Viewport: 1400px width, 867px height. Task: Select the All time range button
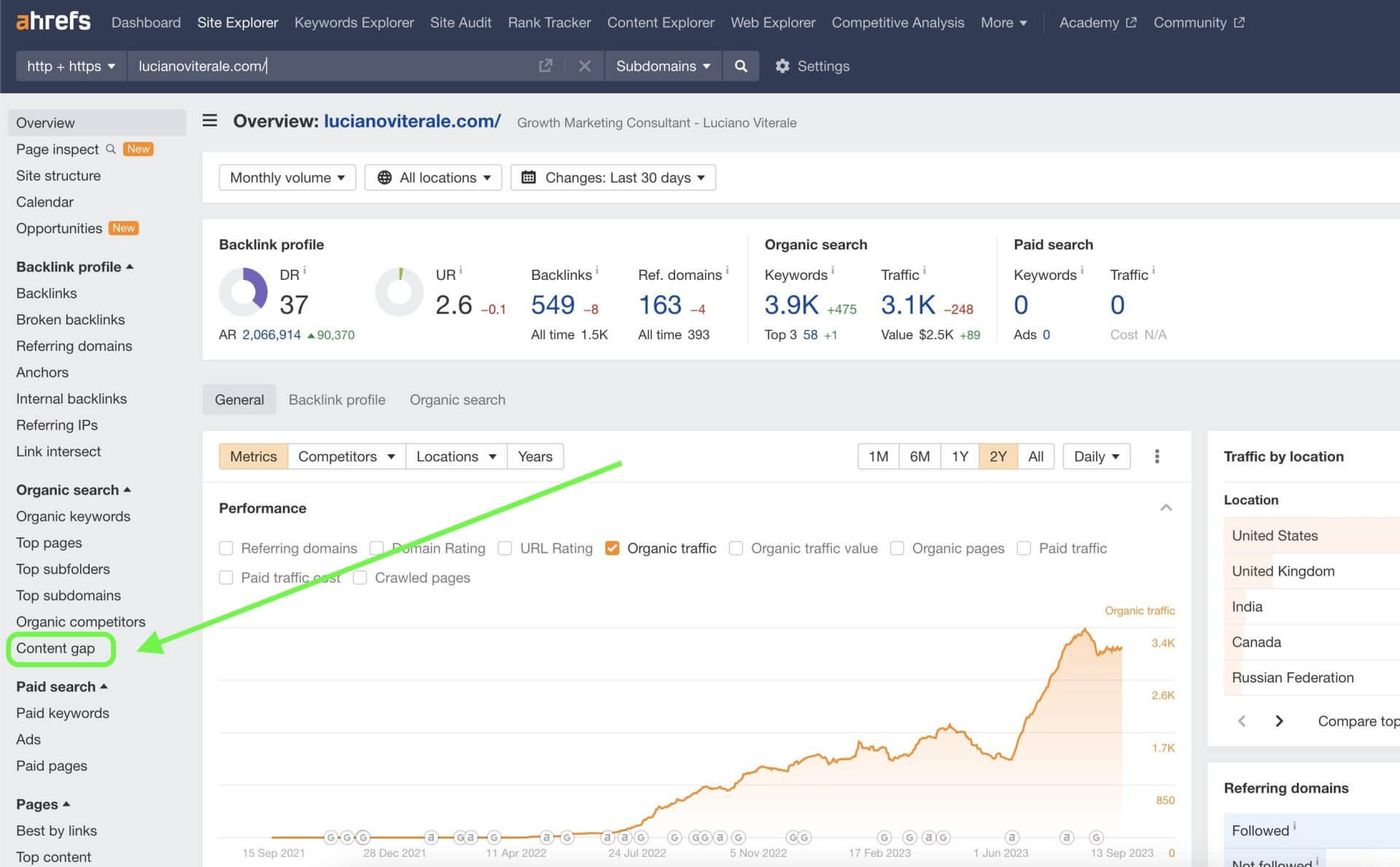[x=1036, y=456]
